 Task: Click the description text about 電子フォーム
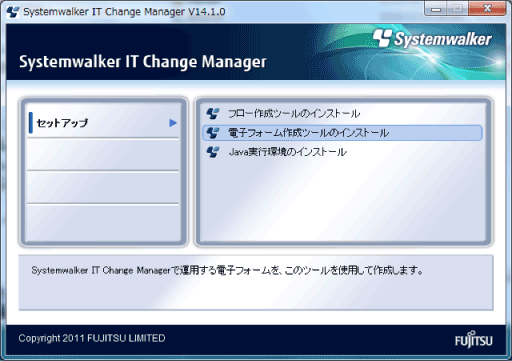click(227, 270)
